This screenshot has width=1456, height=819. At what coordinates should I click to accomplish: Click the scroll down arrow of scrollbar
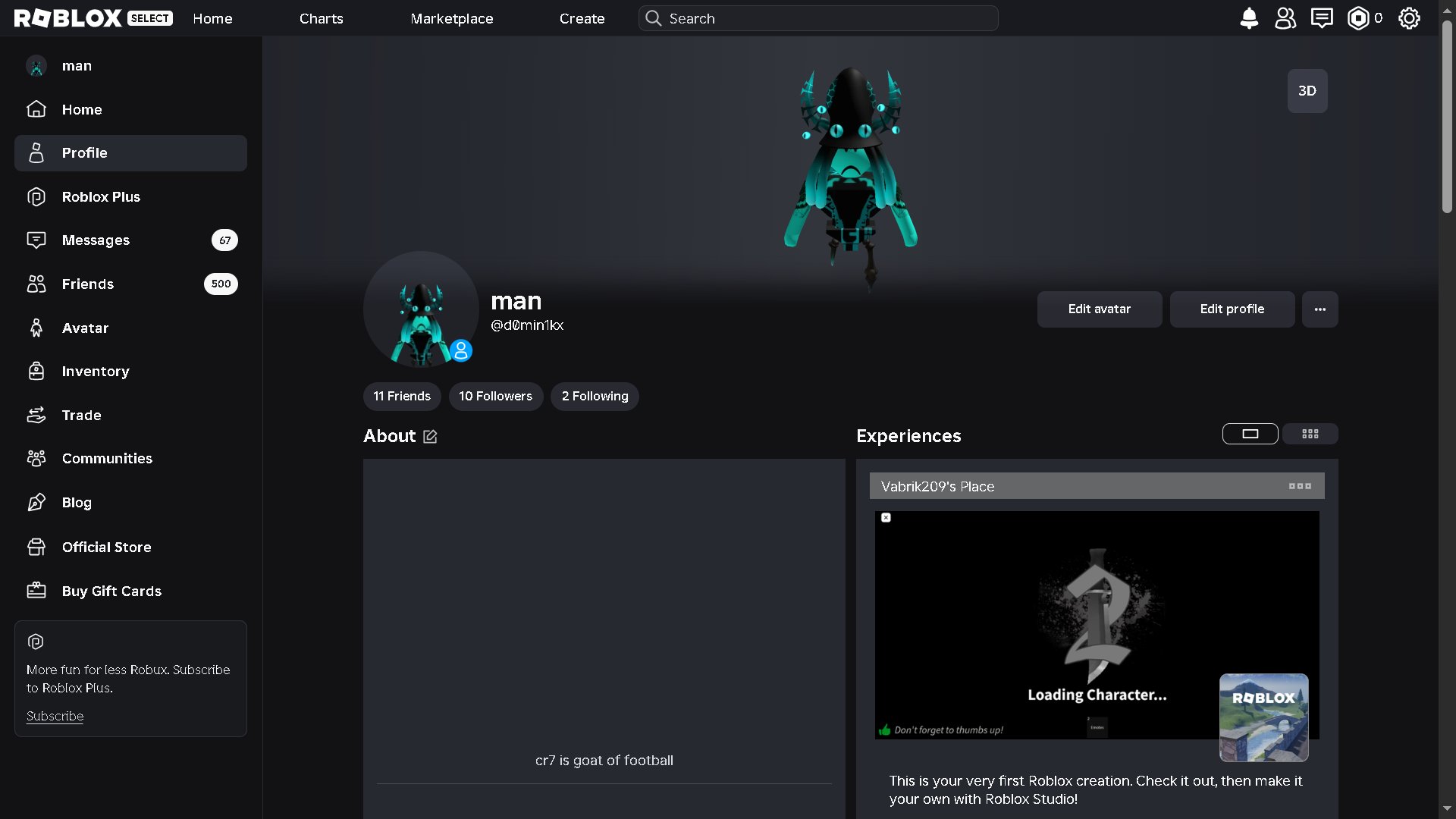[1447, 809]
